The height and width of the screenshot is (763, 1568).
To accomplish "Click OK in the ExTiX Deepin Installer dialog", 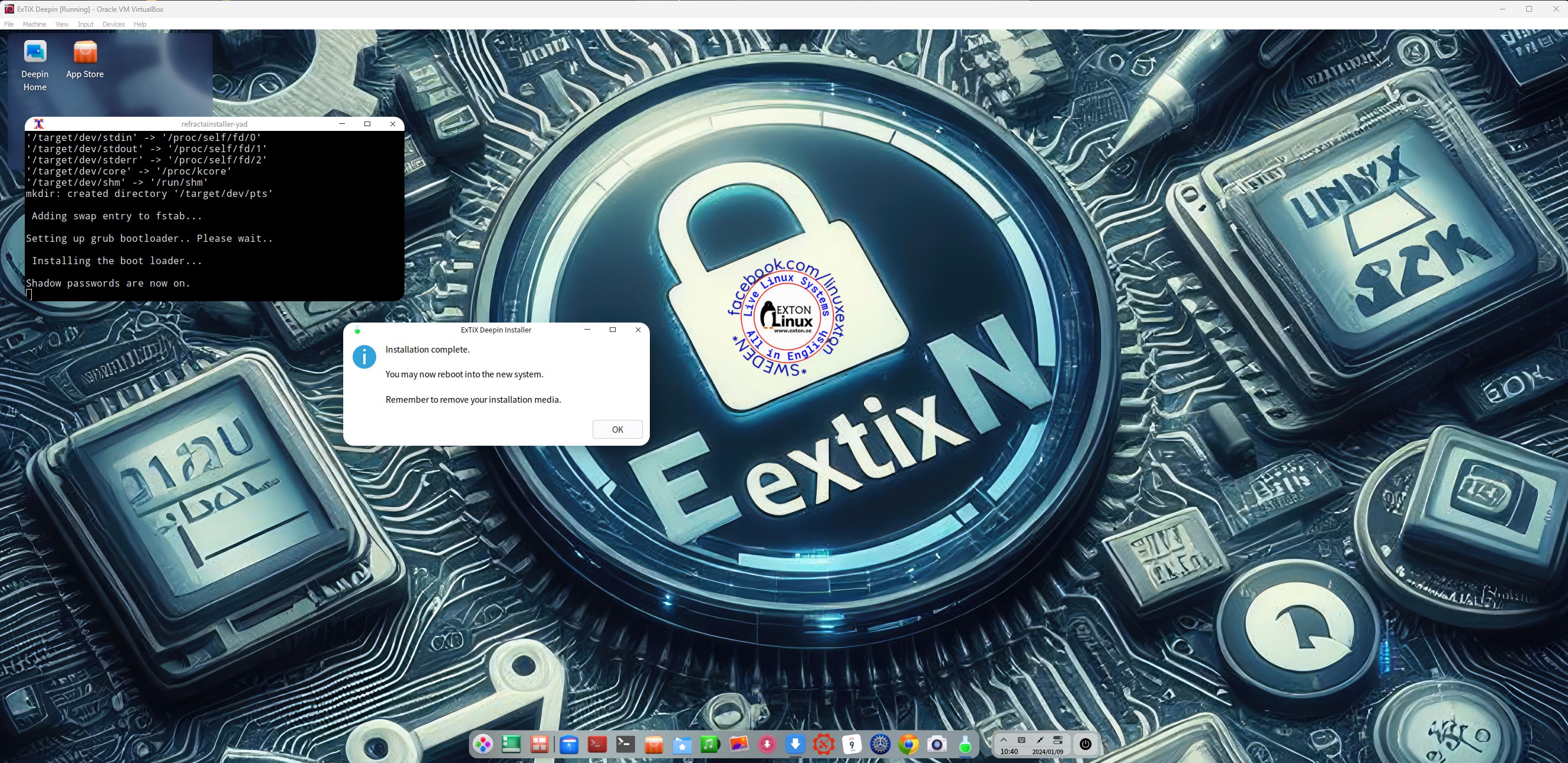I will point(617,430).
